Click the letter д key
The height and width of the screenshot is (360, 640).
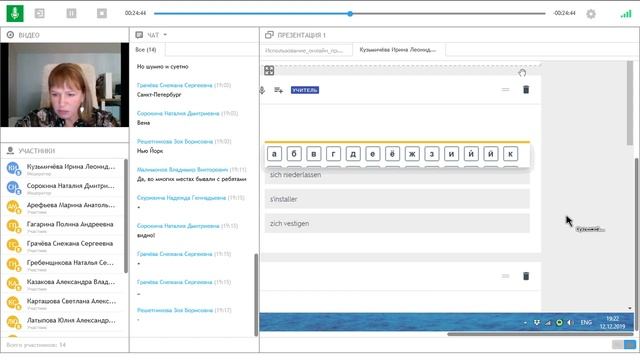[353, 154]
